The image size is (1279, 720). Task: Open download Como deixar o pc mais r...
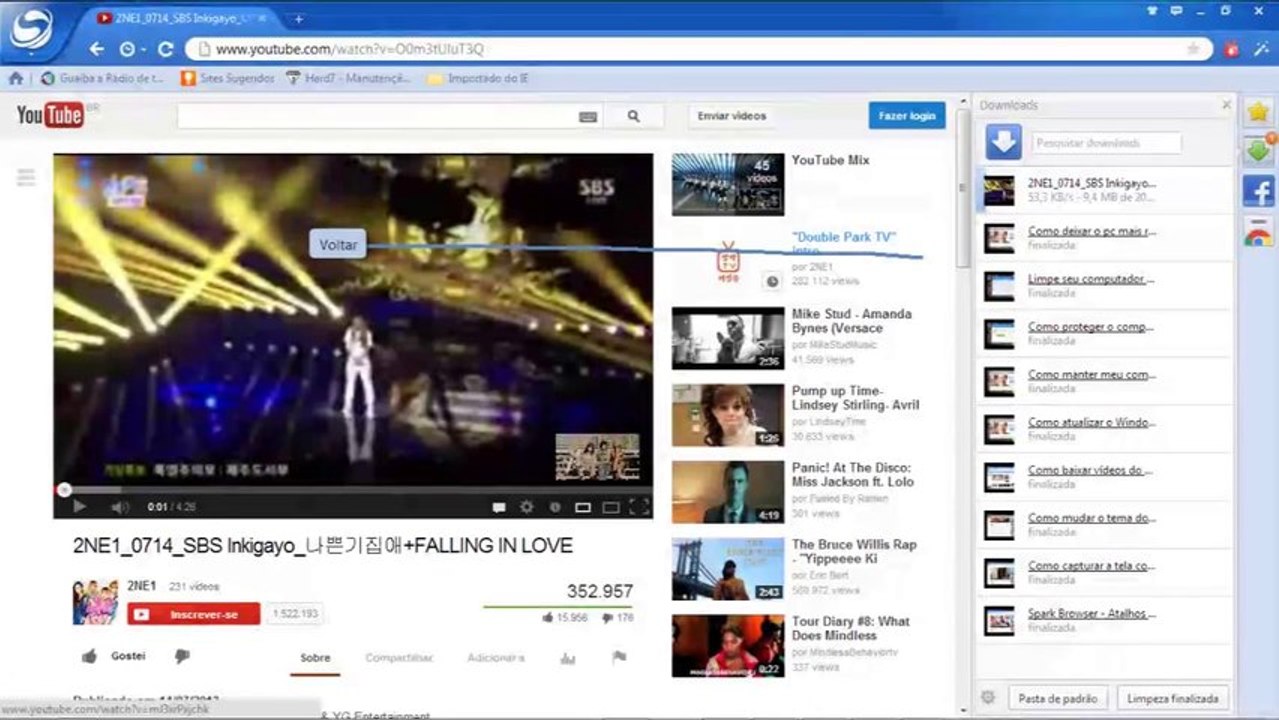pyautogui.click(x=1092, y=231)
